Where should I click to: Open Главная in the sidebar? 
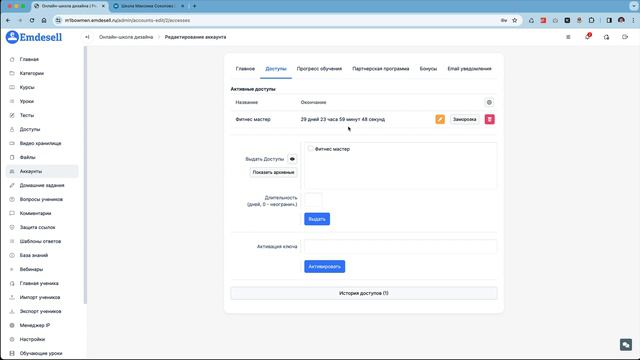click(x=29, y=59)
